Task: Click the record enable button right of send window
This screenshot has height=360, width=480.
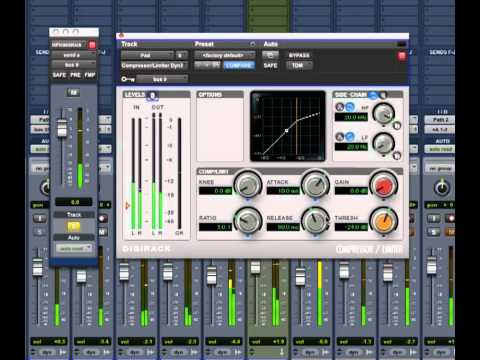Action: 103,219
